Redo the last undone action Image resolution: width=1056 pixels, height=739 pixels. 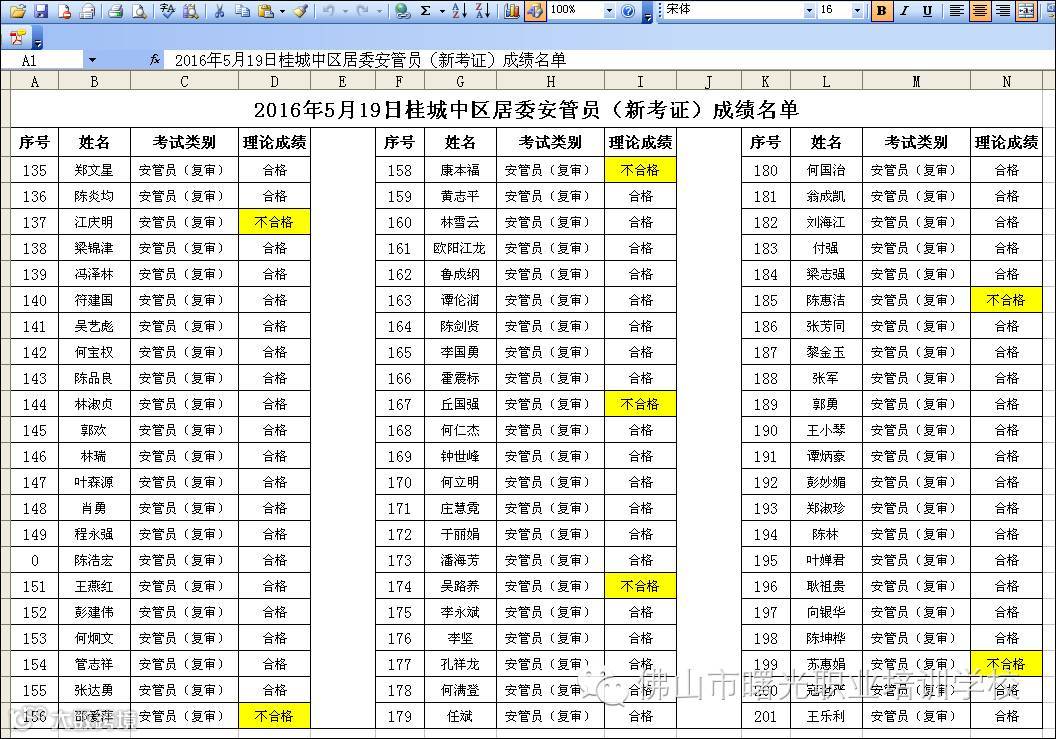[x=362, y=11]
